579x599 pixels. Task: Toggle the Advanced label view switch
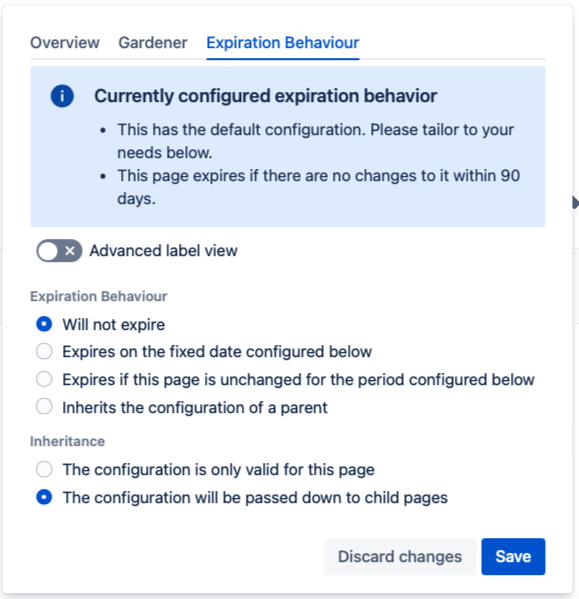click(59, 251)
